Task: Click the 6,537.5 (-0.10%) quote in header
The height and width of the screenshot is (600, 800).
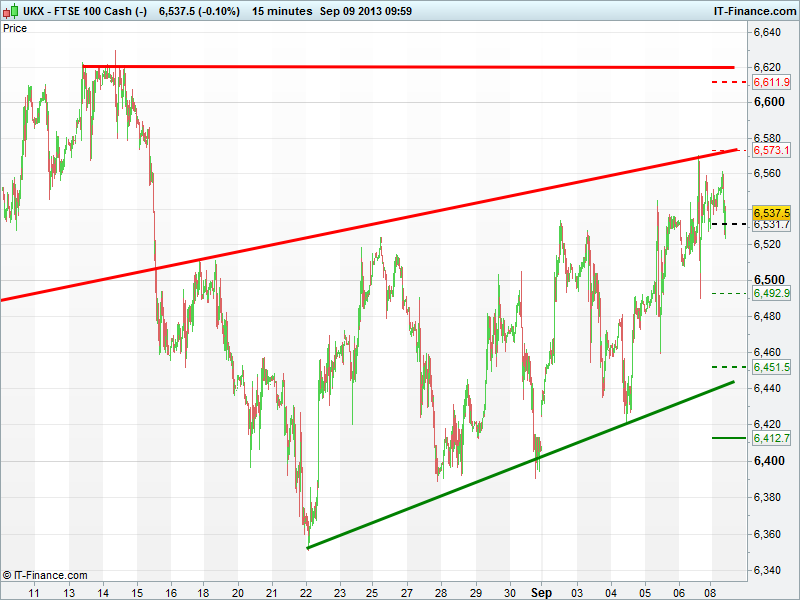Action: (x=201, y=10)
